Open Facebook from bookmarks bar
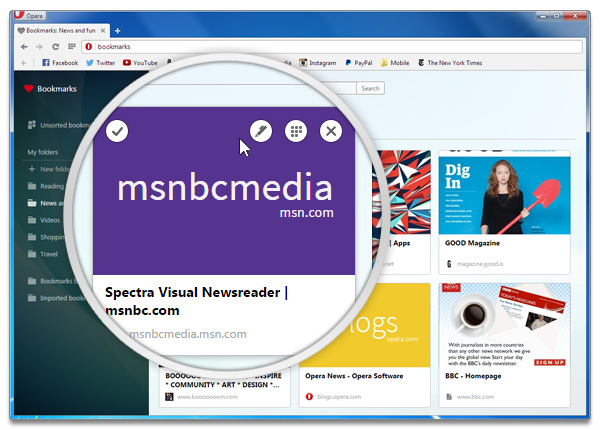Image resolution: width=600 pixels, height=430 pixels. (x=59, y=63)
